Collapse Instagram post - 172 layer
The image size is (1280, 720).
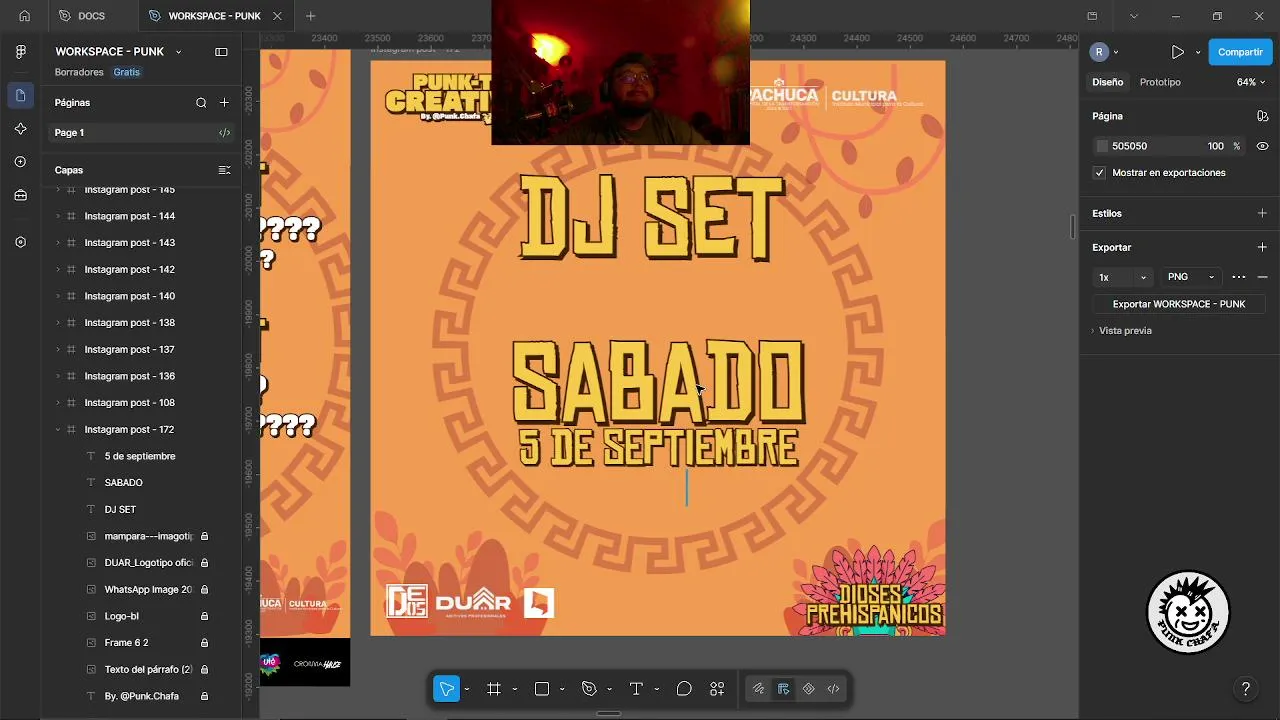[x=58, y=430]
